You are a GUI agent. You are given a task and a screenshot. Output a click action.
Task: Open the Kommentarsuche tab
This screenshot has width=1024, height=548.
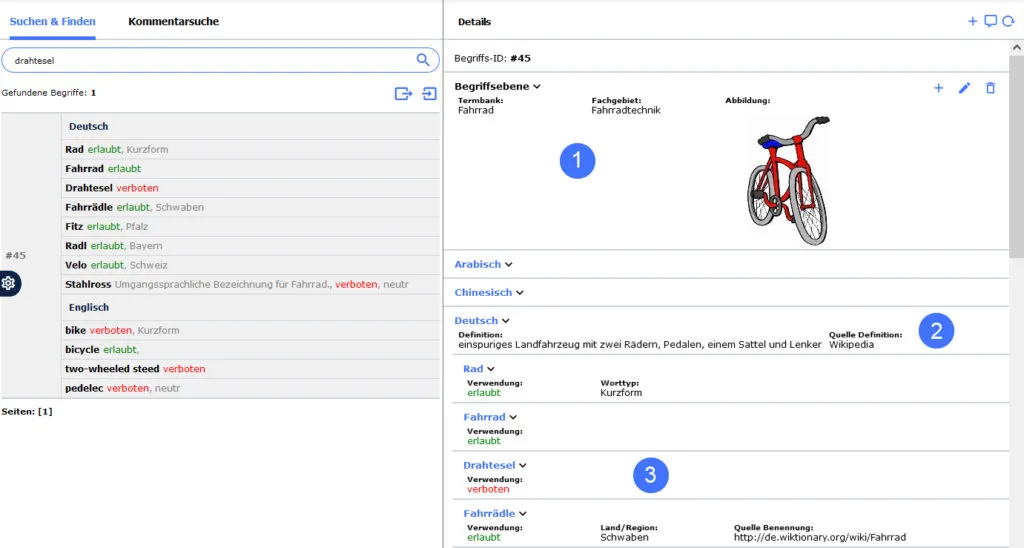(x=174, y=22)
